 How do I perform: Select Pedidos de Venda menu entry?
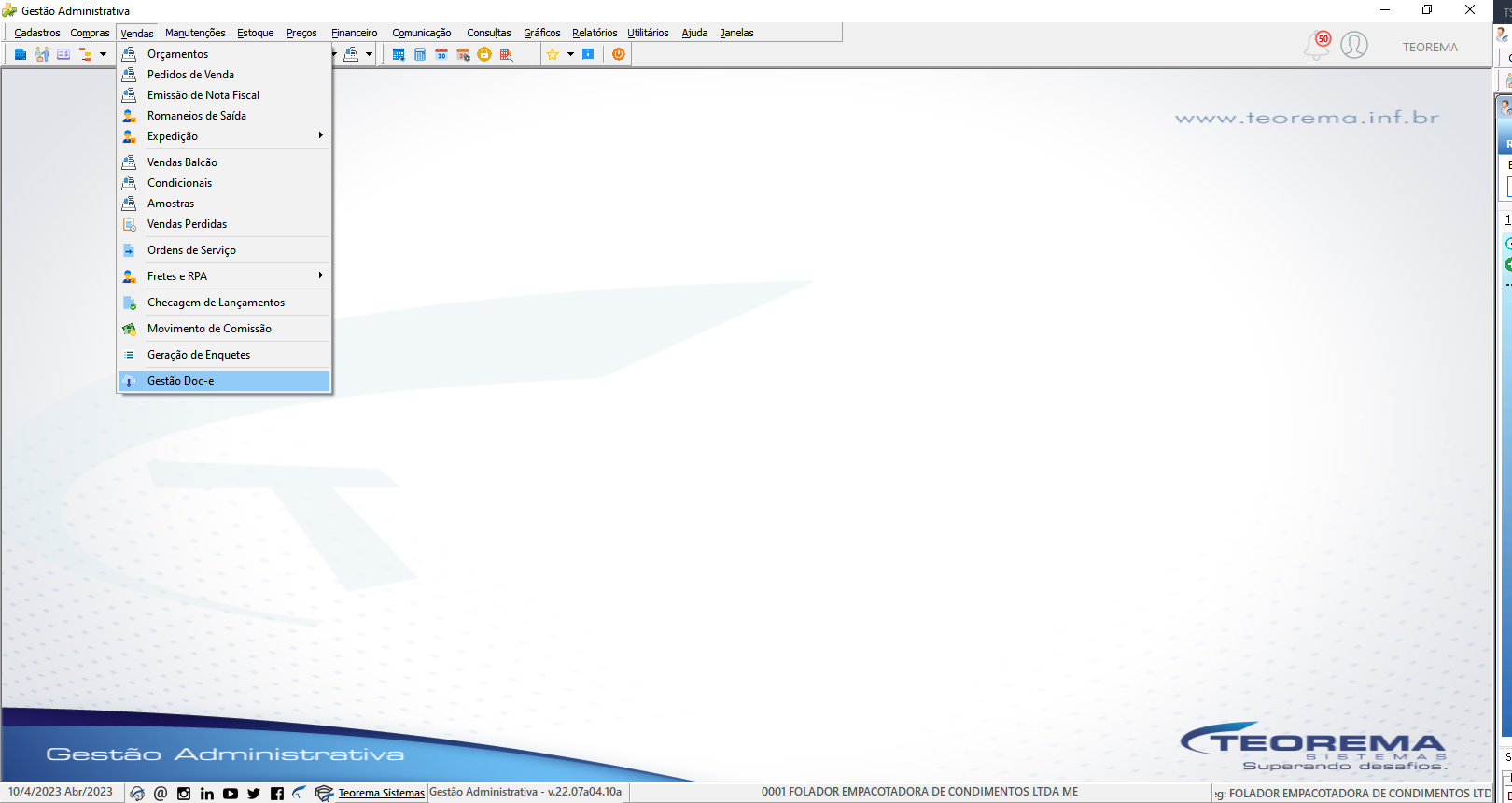[x=224, y=75]
